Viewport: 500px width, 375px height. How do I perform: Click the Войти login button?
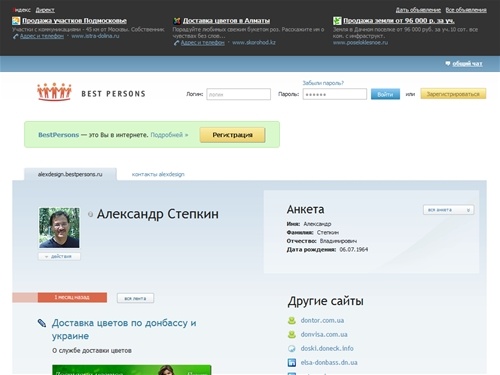point(385,94)
